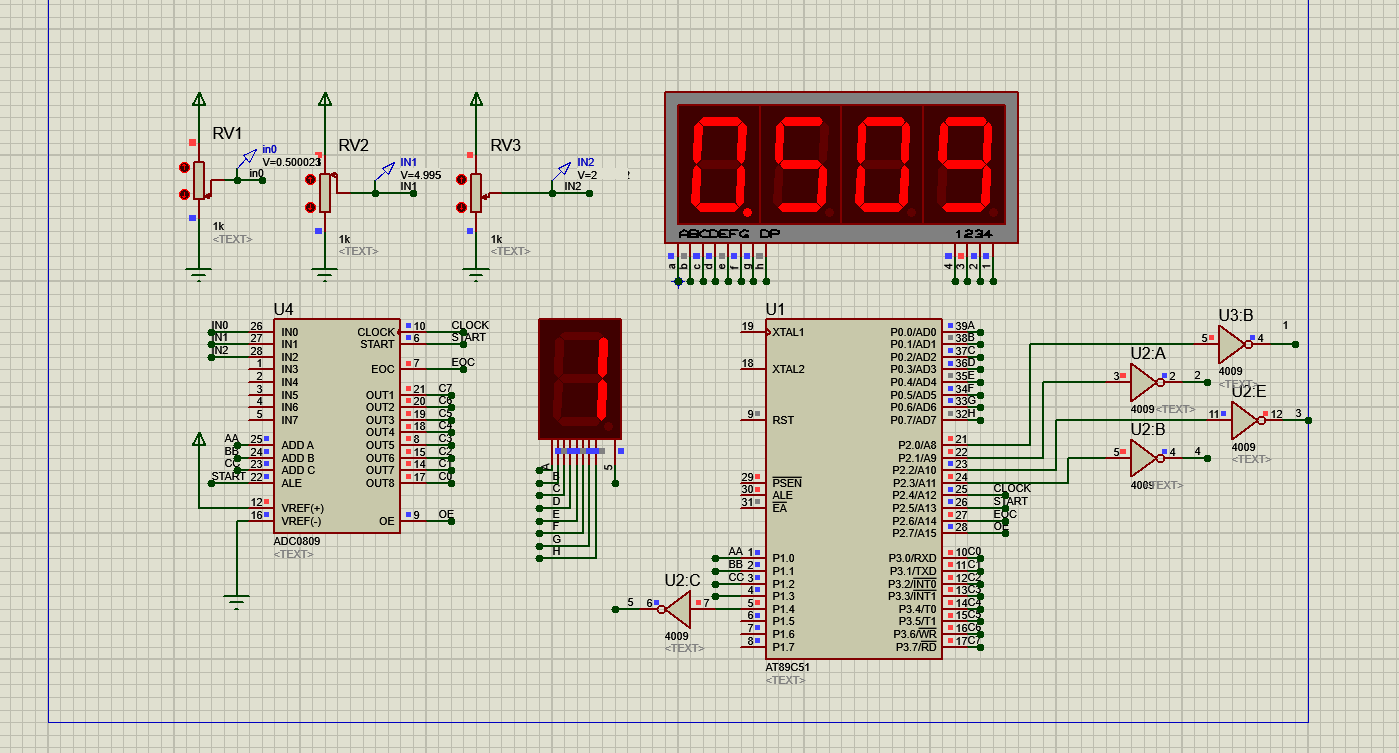Select the single-digit seven-segment display
Viewport: 1399px width, 753px height.
click(x=580, y=379)
